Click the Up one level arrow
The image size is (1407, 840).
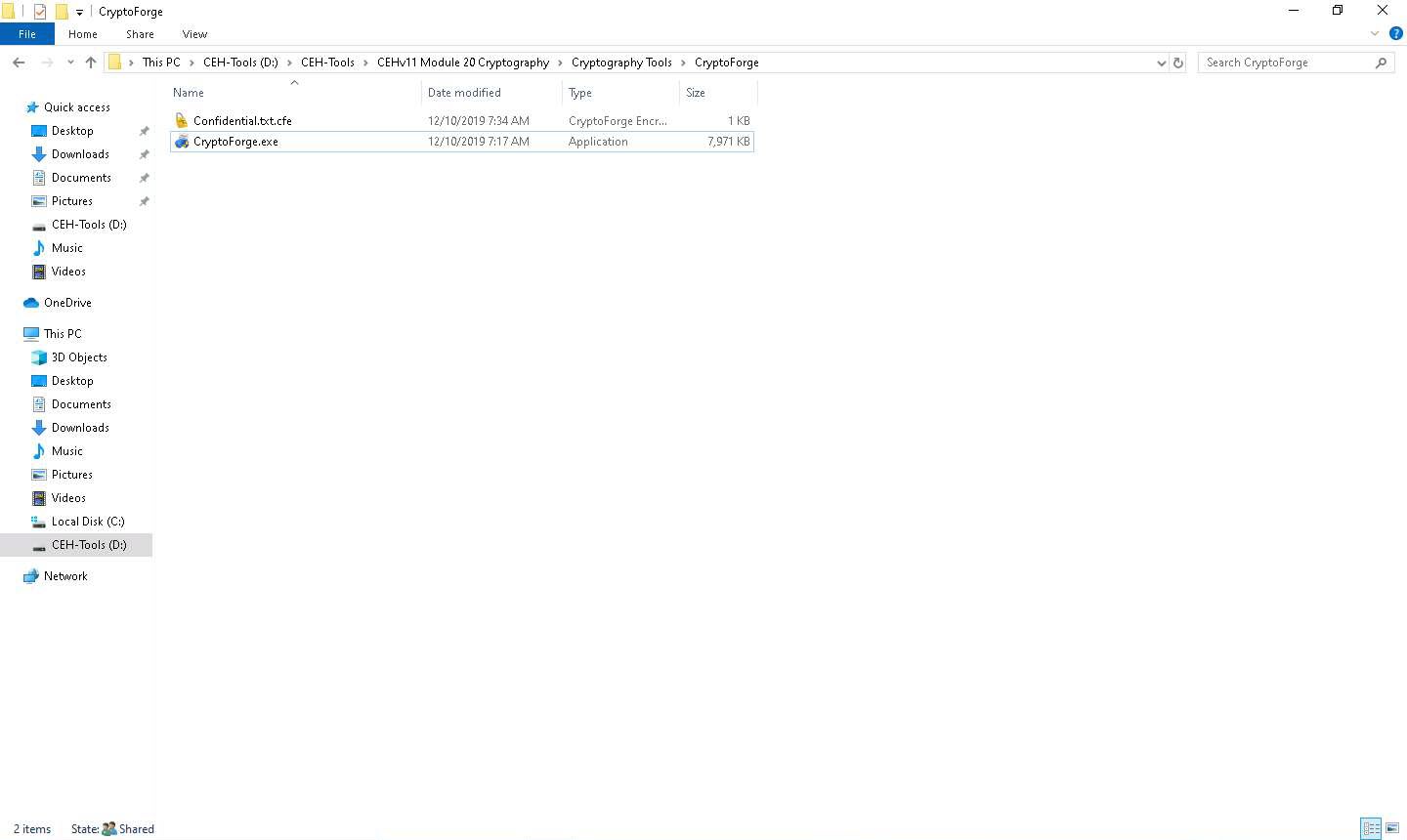[91, 63]
